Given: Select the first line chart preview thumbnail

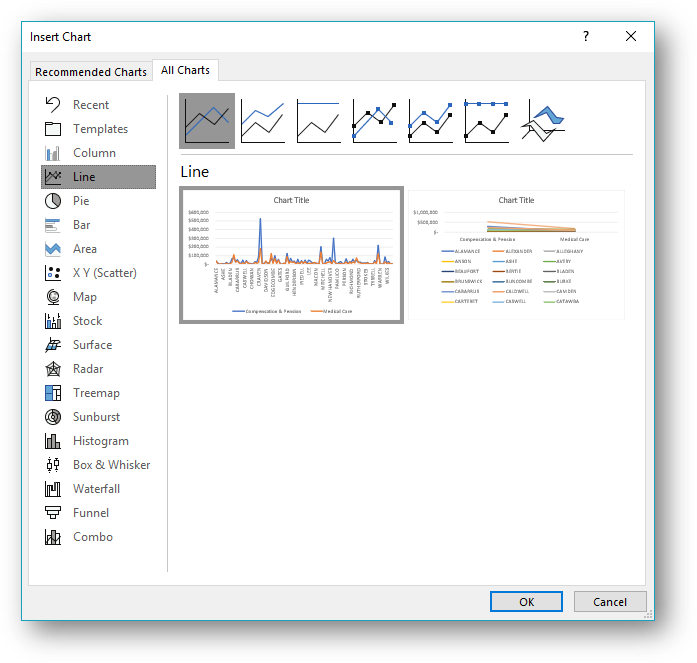Looking at the screenshot, I should click(292, 255).
